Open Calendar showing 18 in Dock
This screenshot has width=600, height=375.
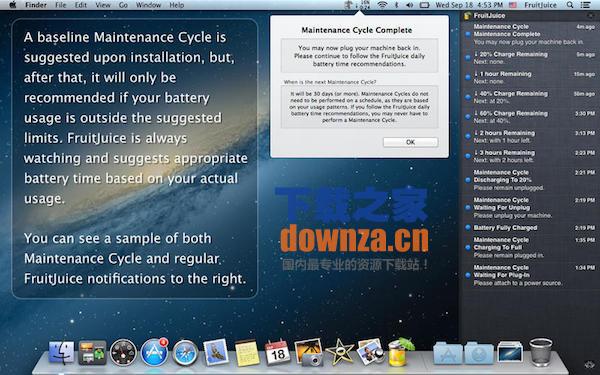click(x=277, y=352)
